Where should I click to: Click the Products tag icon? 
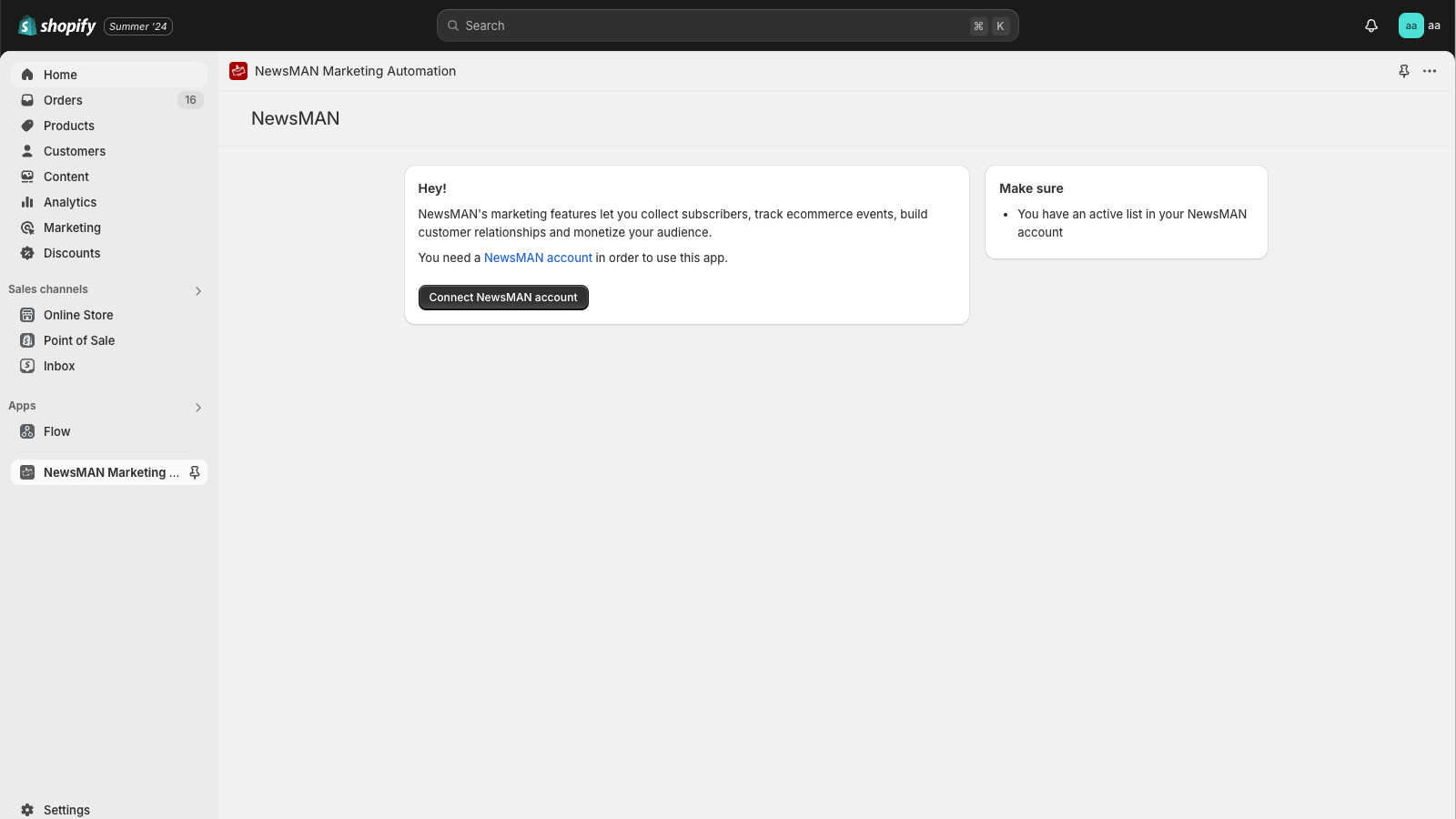coord(27,126)
